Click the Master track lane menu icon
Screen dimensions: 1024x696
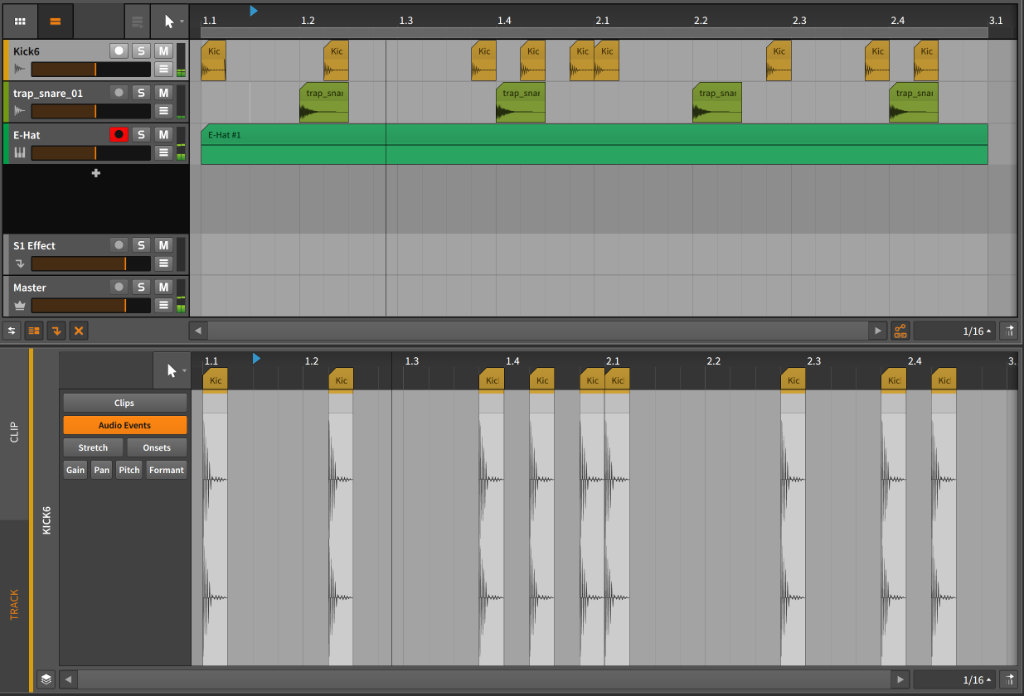click(163, 305)
